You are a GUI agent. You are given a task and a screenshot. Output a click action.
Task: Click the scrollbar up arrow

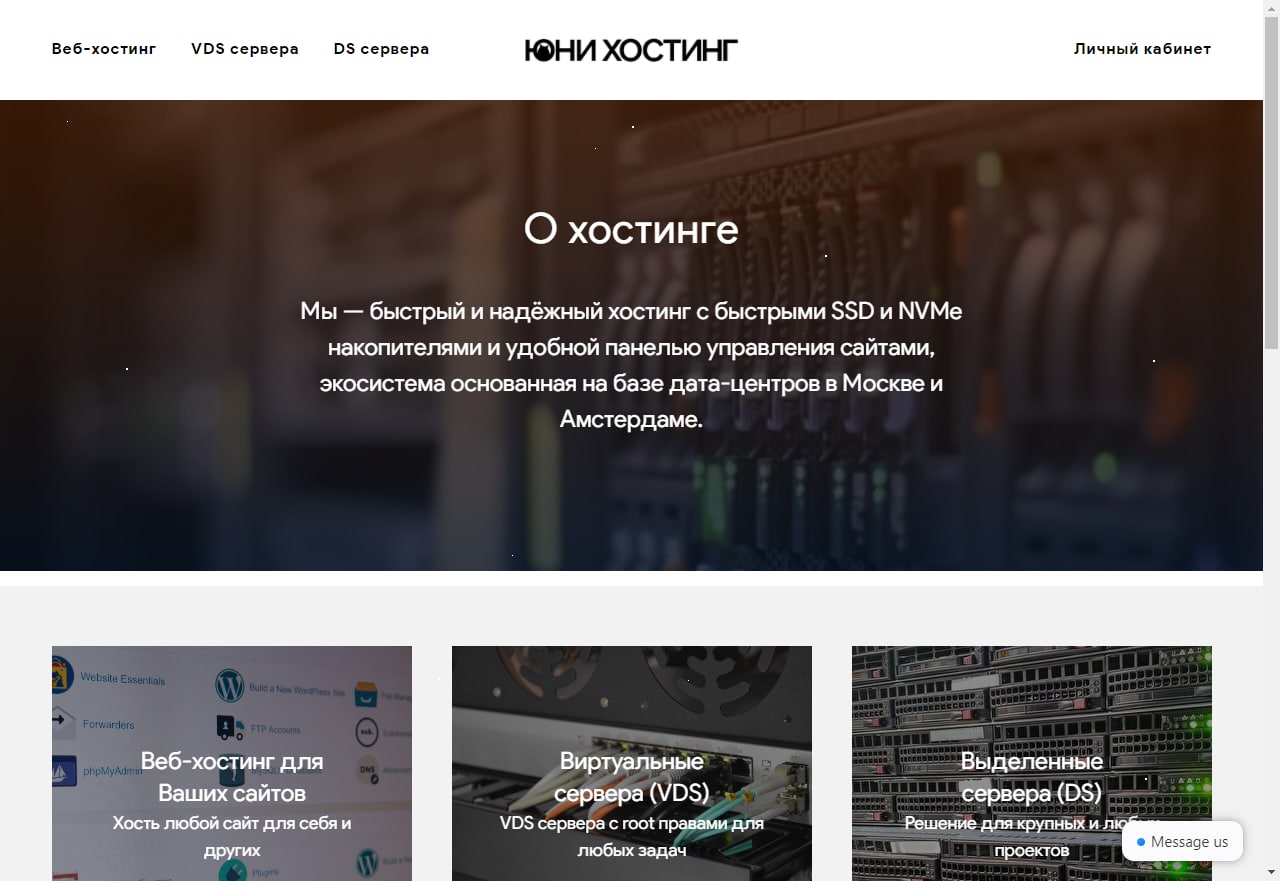(1271, 6)
